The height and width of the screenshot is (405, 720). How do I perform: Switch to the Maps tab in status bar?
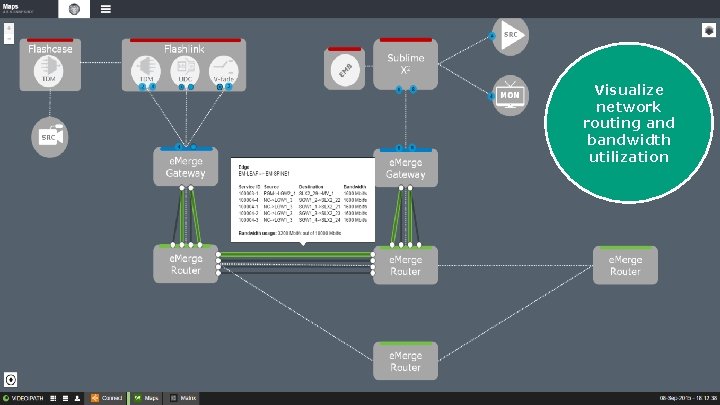click(146, 398)
